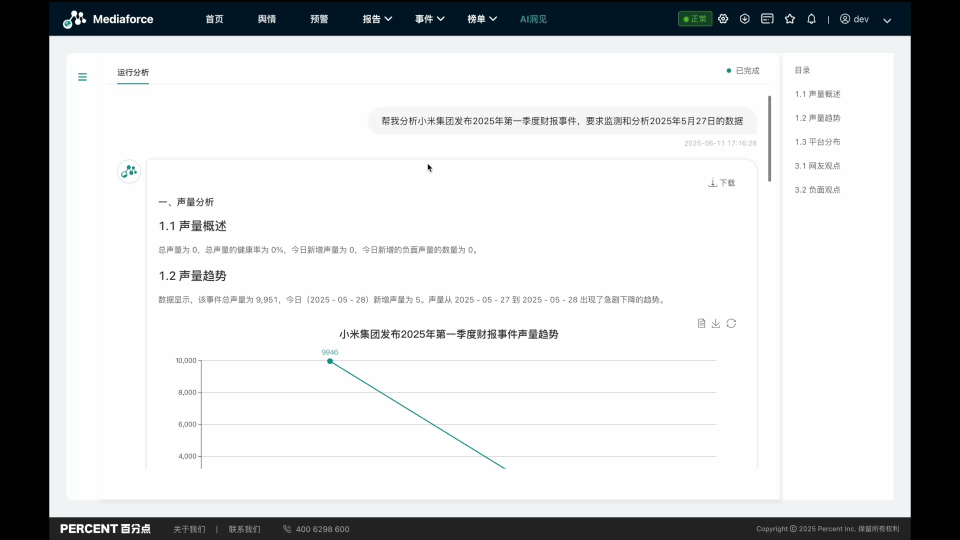Image resolution: width=960 pixels, height=540 pixels.
Task: Open the message card icon in the header
Action: tap(767, 19)
